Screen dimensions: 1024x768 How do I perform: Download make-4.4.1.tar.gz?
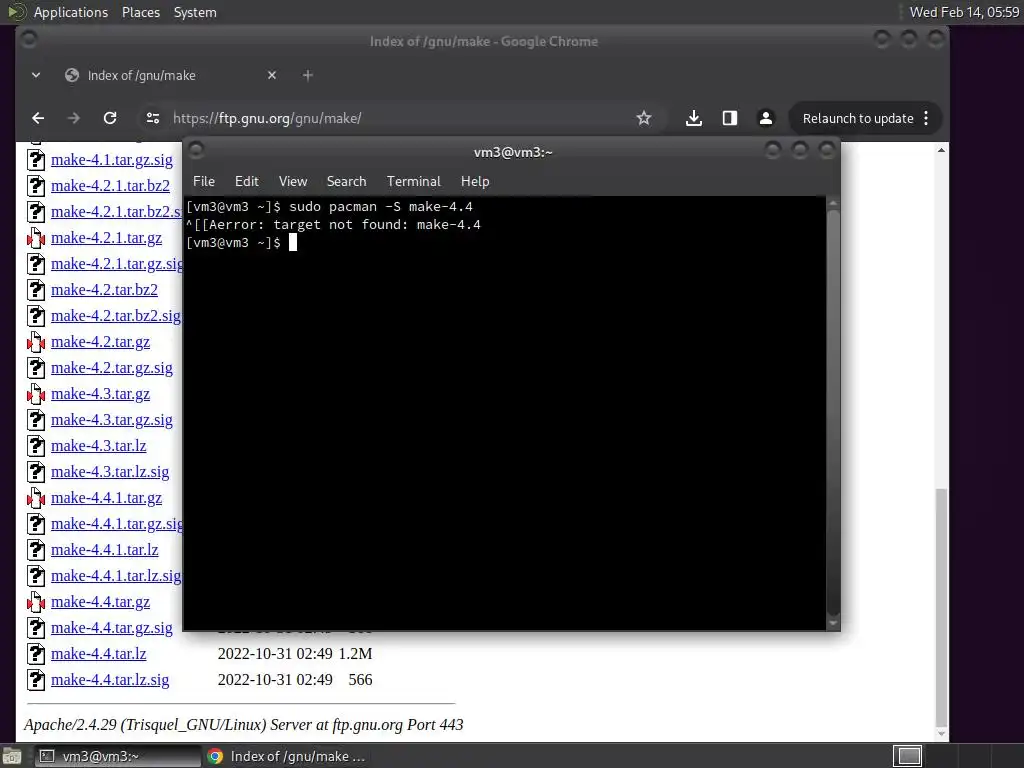[x=106, y=498]
